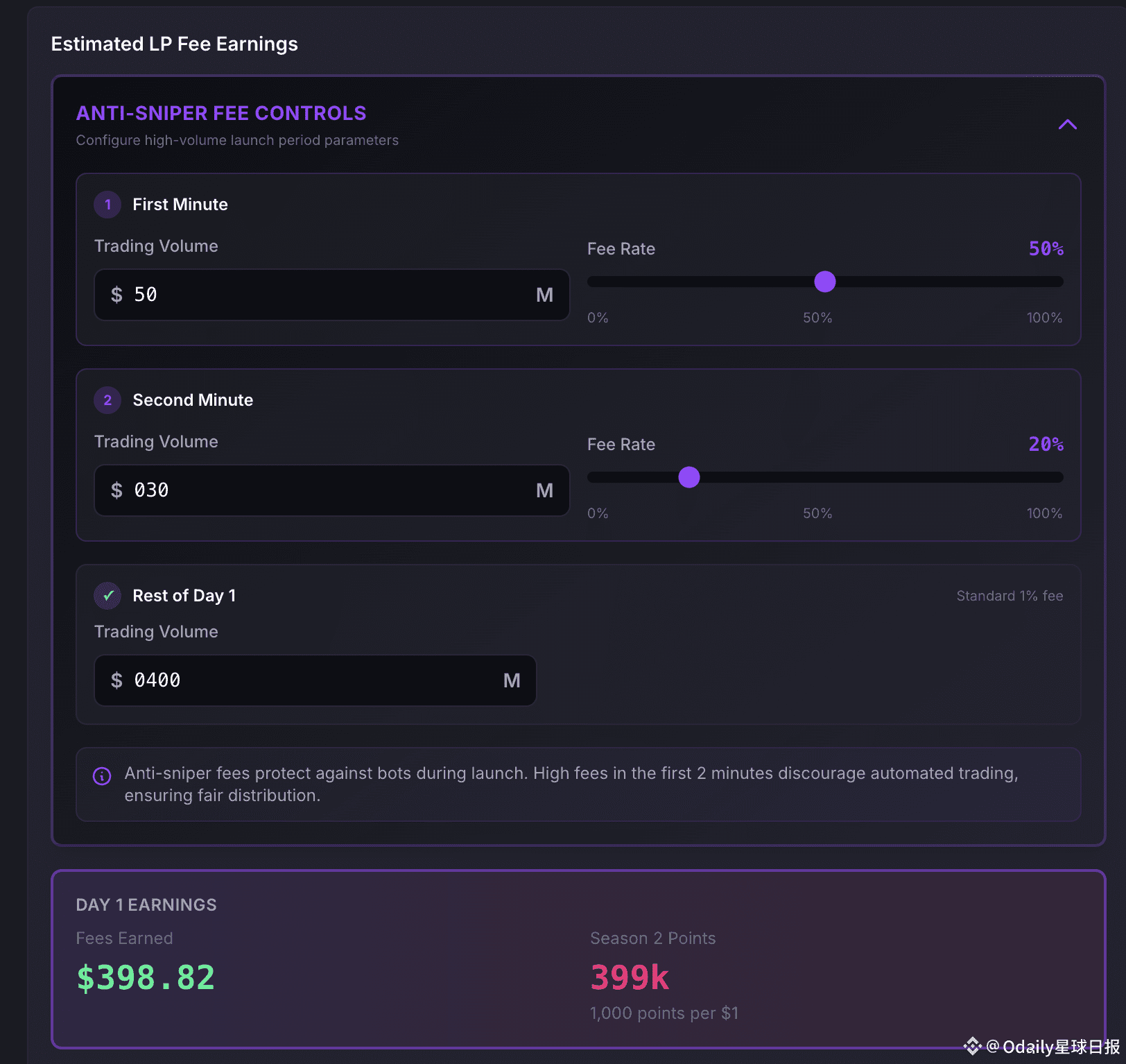
Task: Click the Standard 1% fee label
Action: (x=1010, y=596)
